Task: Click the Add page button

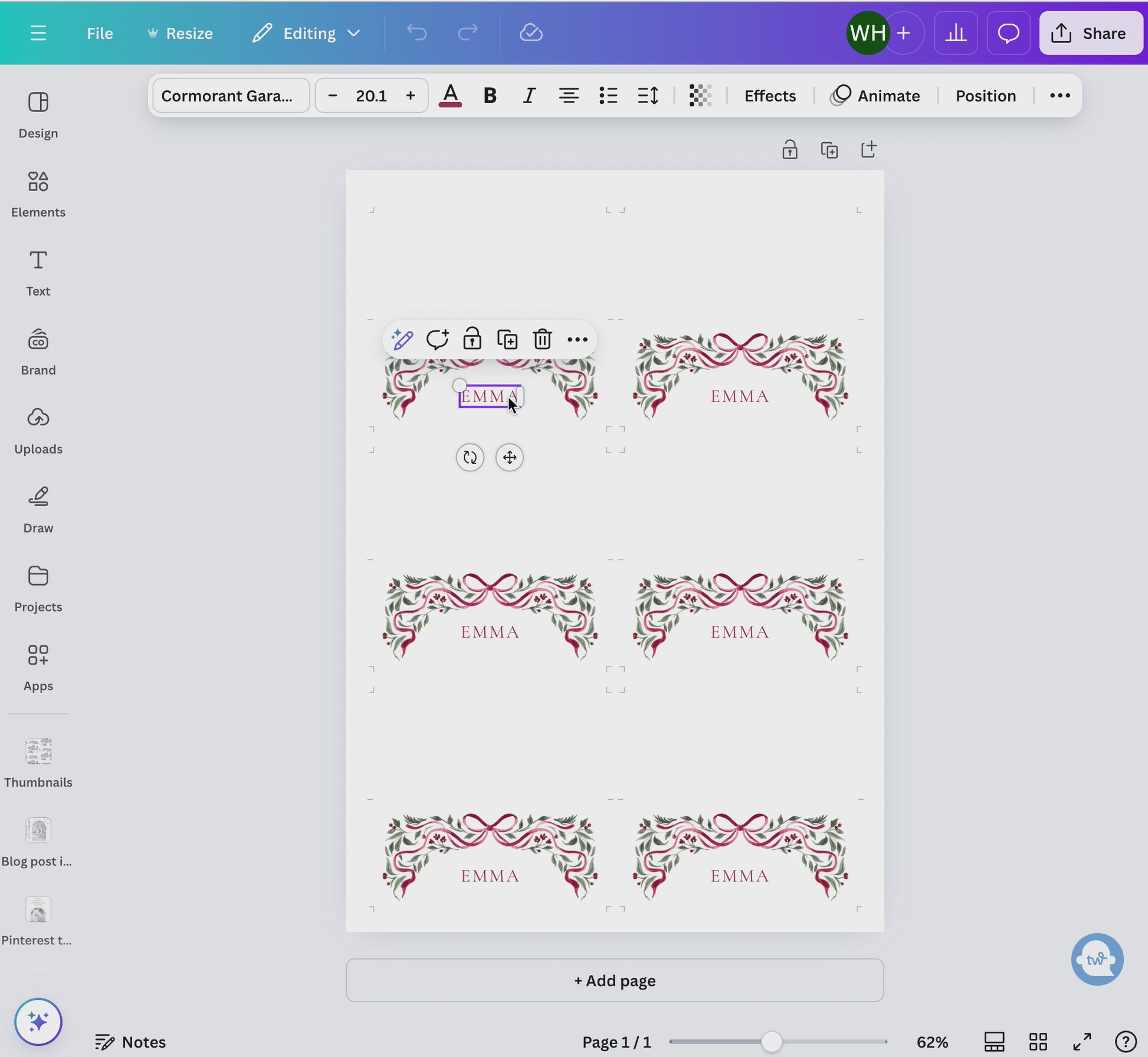Action: [615, 980]
